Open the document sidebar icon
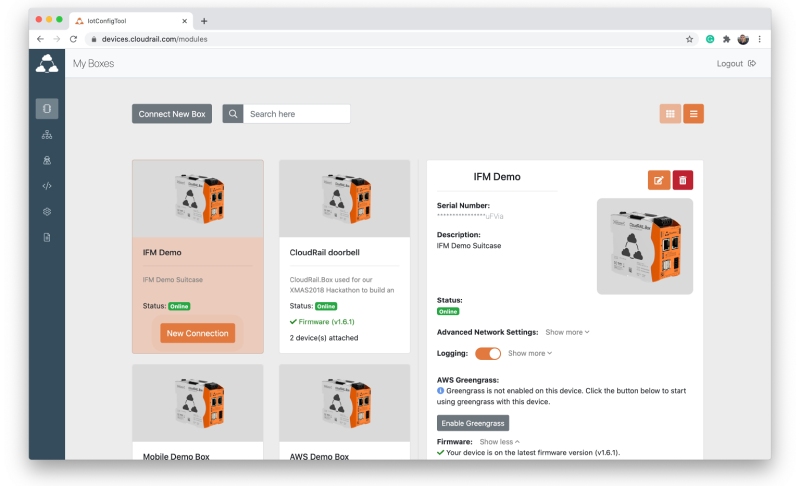The image size is (800, 486). point(47,237)
